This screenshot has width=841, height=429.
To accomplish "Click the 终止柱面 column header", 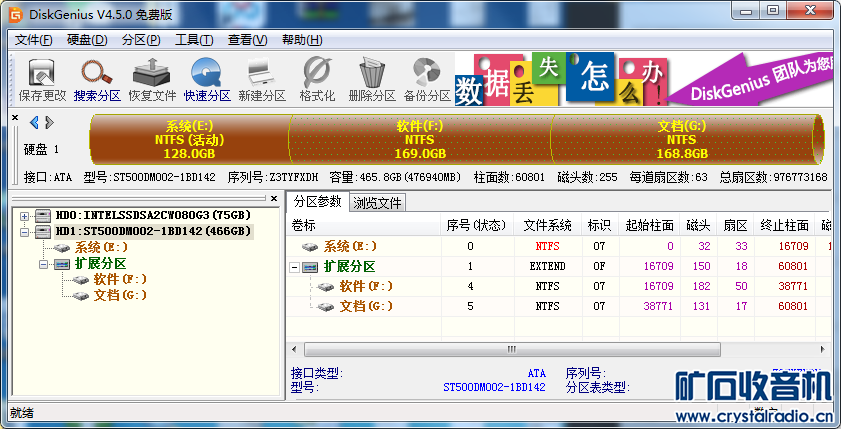I will 784,225.
